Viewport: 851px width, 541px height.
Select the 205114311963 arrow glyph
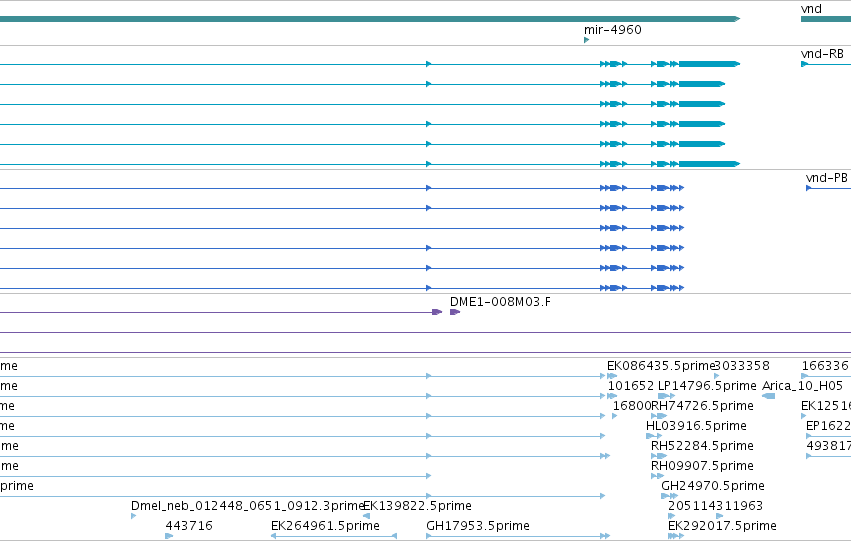(x=671, y=516)
